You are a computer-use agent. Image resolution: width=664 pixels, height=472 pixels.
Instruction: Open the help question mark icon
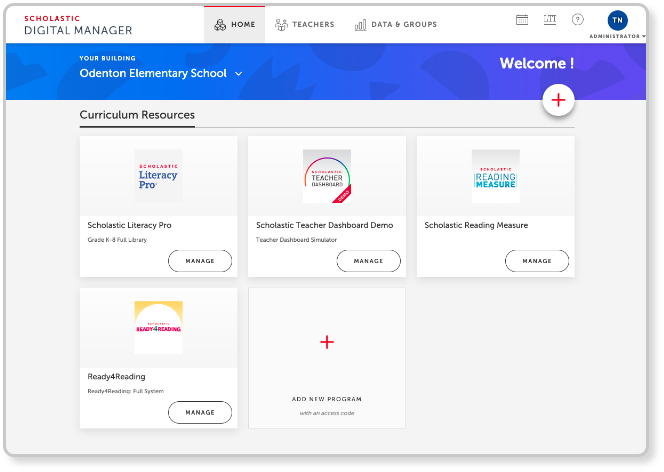pos(578,19)
